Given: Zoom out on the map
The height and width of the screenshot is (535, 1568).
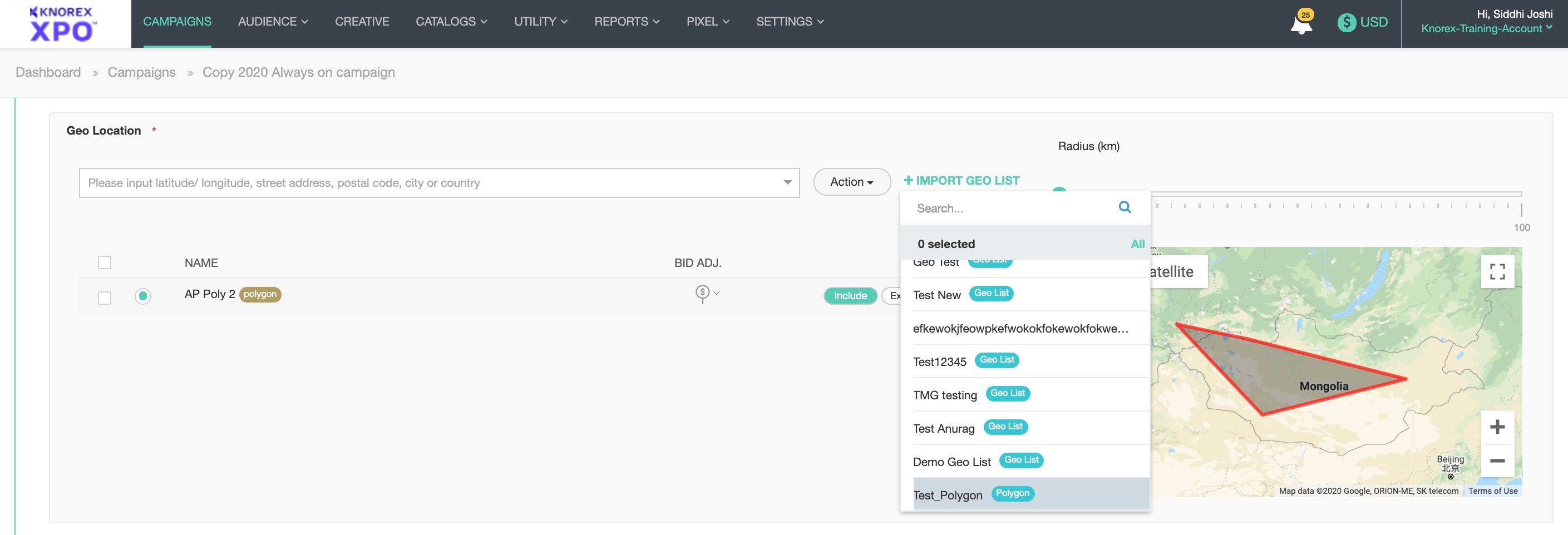Looking at the screenshot, I should 1497,460.
